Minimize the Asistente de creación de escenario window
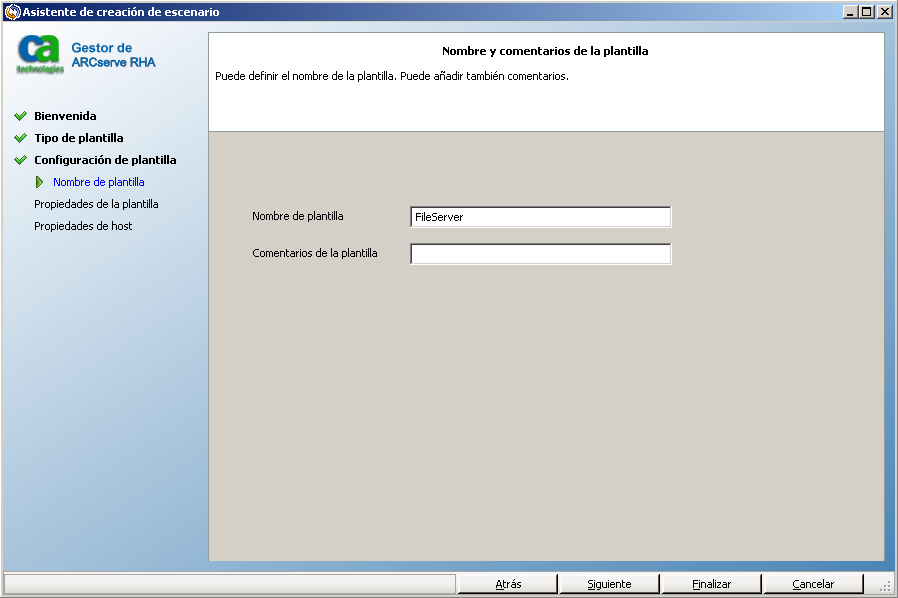898x598 pixels. click(x=850, y=11)
